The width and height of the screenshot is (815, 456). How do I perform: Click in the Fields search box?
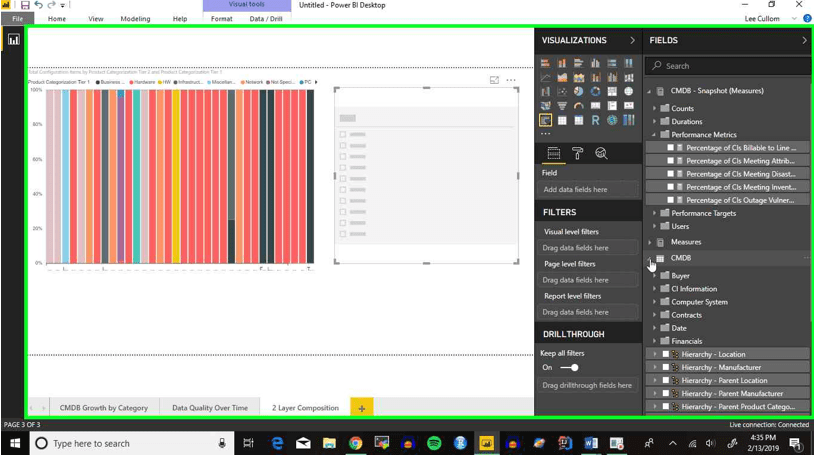click(728, 66)
